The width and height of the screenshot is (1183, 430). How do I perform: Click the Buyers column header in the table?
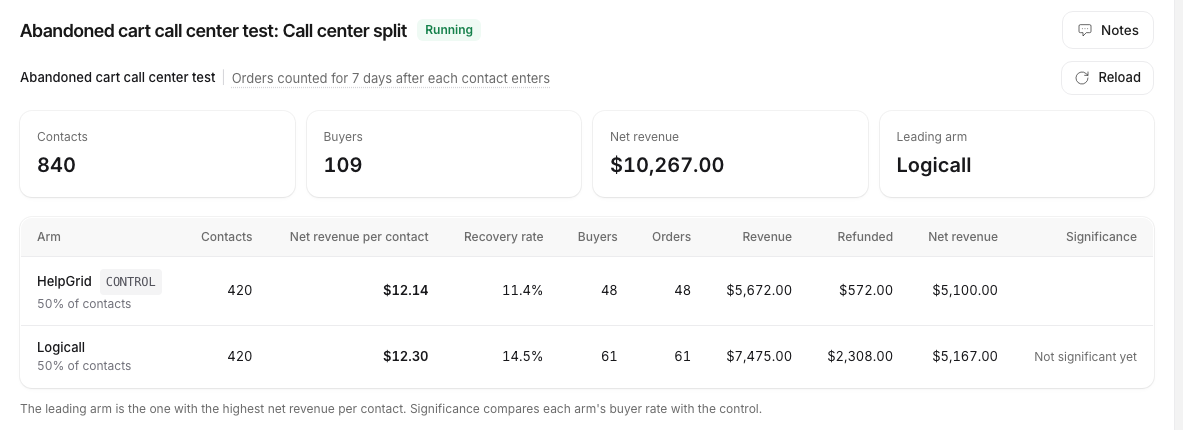[x=598, y=237]
